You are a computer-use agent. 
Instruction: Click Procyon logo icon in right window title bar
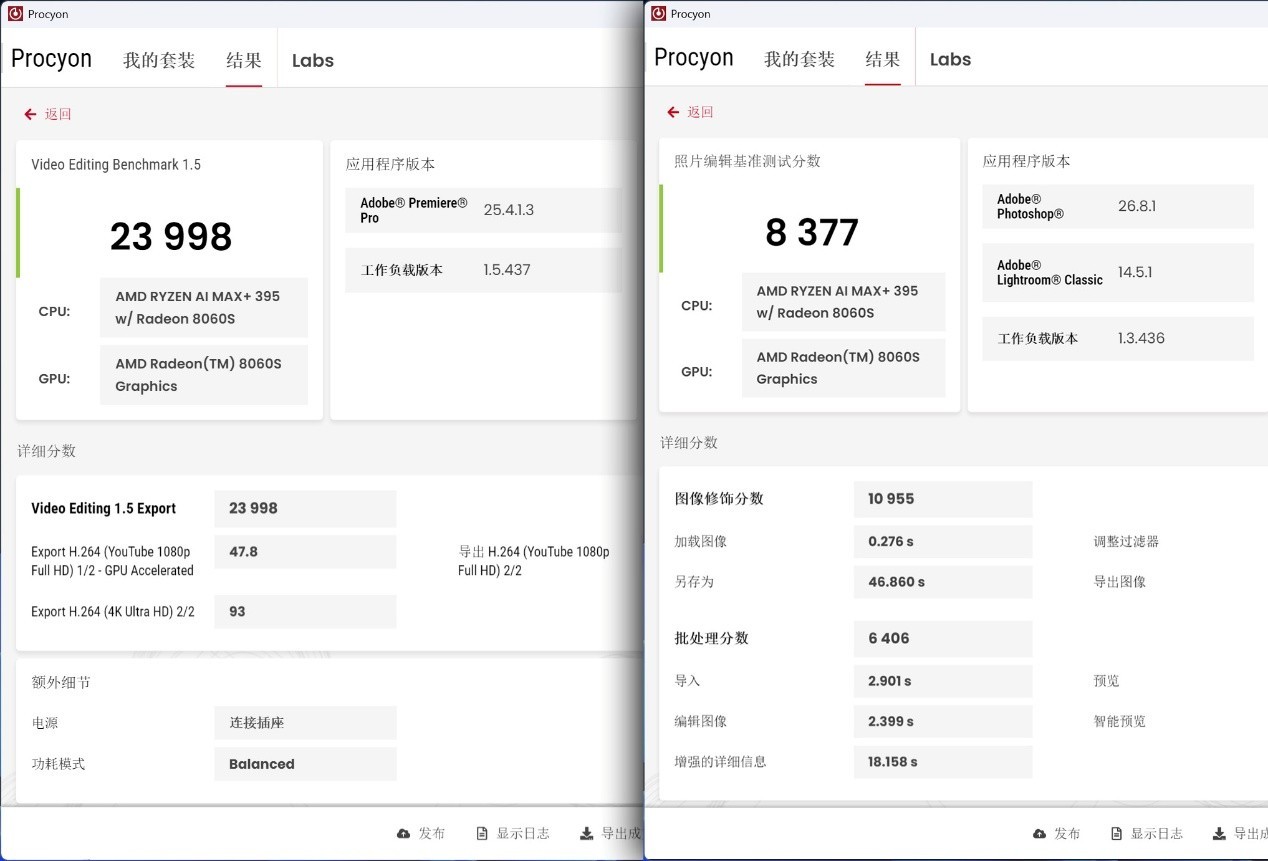tap(658, 13)
